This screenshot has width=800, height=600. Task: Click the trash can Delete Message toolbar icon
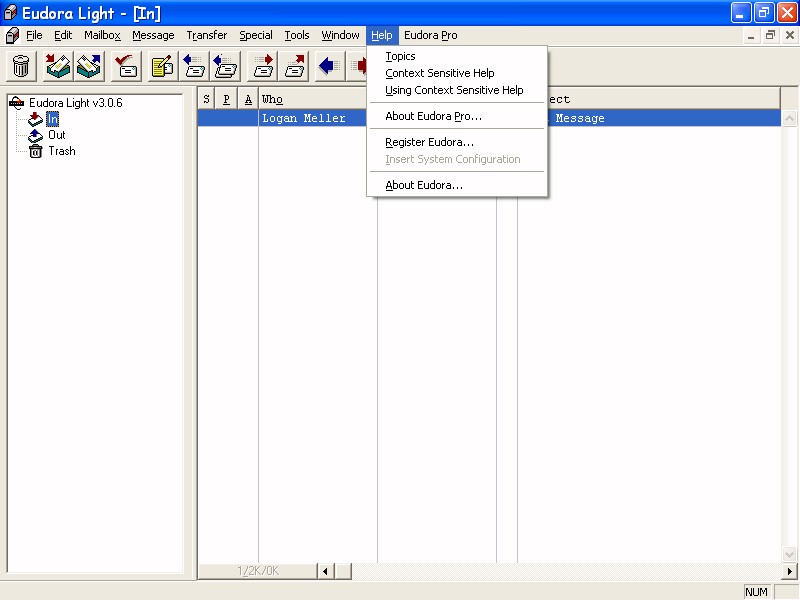21,66
